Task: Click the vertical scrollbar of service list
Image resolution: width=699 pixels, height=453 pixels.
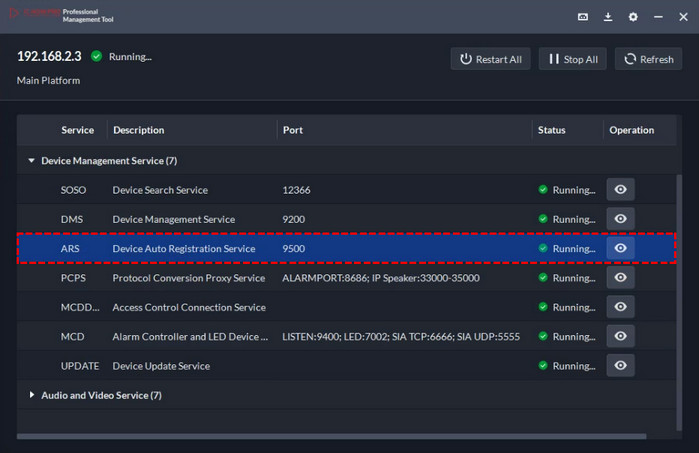Action: (x=679, y=302)
